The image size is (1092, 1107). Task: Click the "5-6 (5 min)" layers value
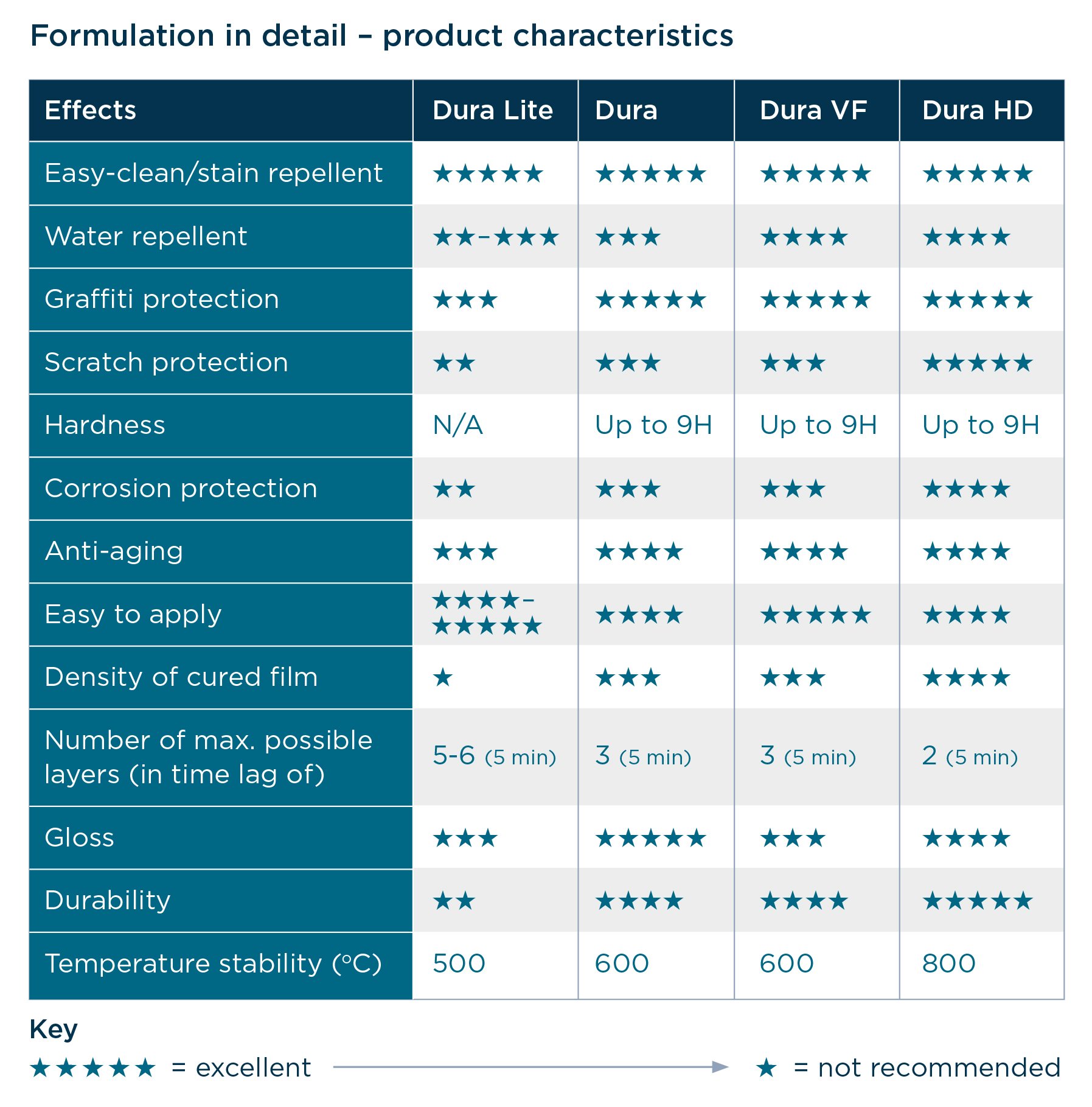[x=494, y=756]
